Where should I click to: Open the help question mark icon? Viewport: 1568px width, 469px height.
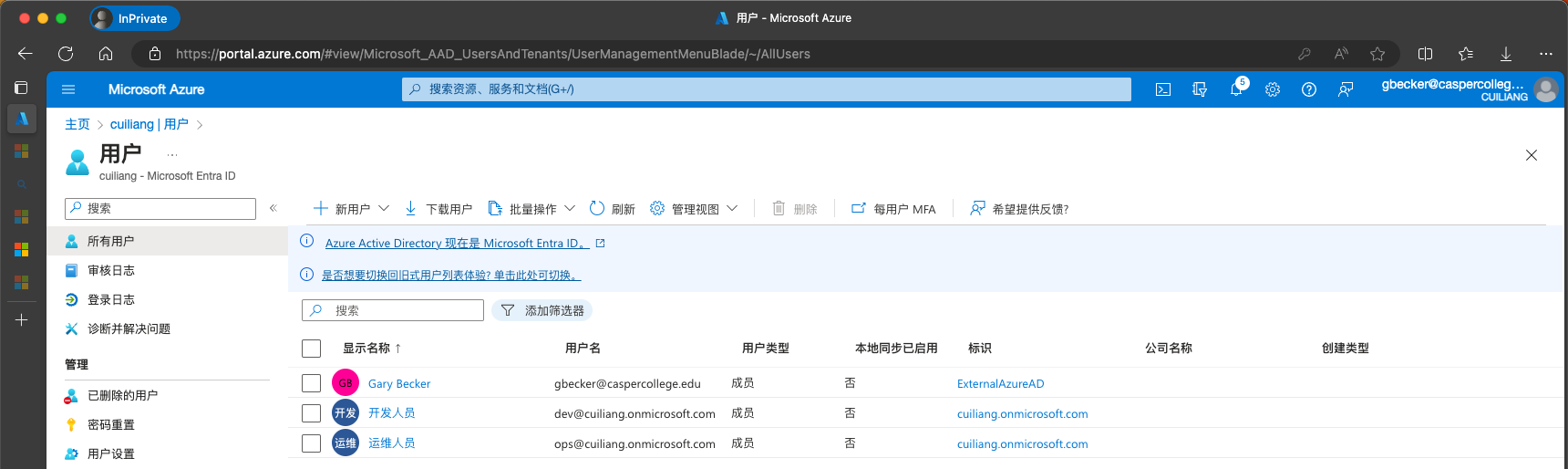pyautogui.click(x=1309, y=89)
